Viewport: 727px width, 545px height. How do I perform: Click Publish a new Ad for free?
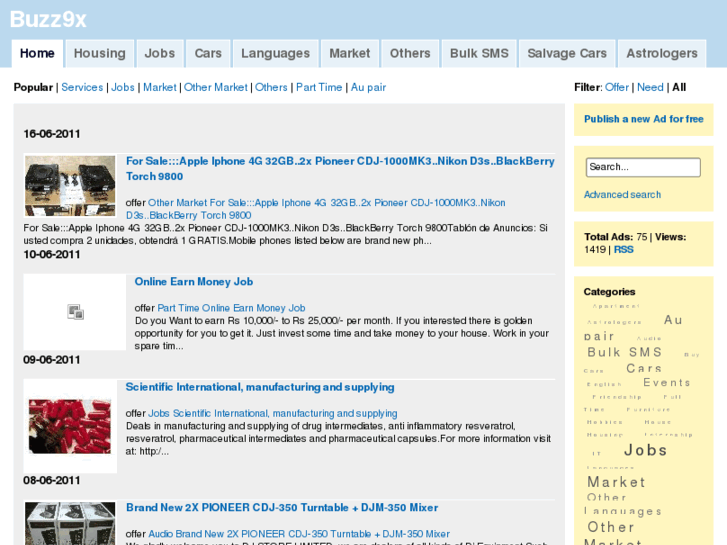(x=644, y=119)
